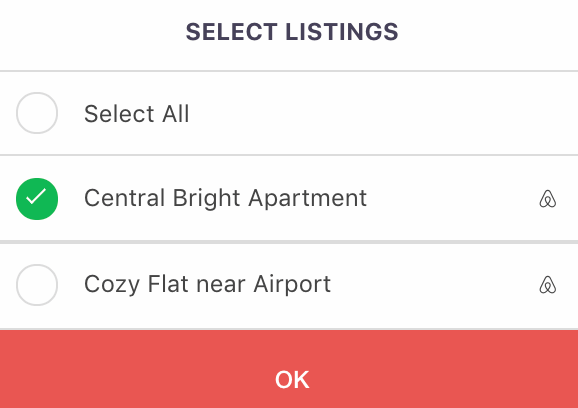The height and width of the screenshot is (408, 578).
Task: Open Airbnb channel logo on Cozy Flat row
Action: [548, 285]
